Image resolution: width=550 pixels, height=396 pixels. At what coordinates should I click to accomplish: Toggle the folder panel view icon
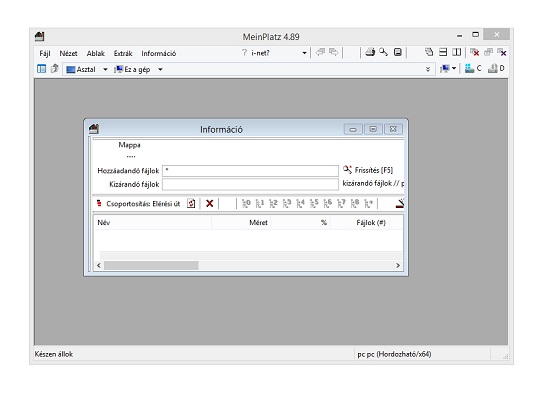click(41, 69)
